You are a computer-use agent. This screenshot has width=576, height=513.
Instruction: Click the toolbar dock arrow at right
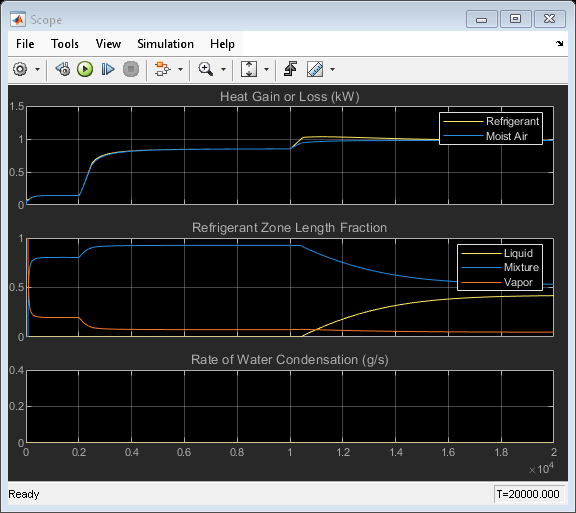[x=559, y=44]
